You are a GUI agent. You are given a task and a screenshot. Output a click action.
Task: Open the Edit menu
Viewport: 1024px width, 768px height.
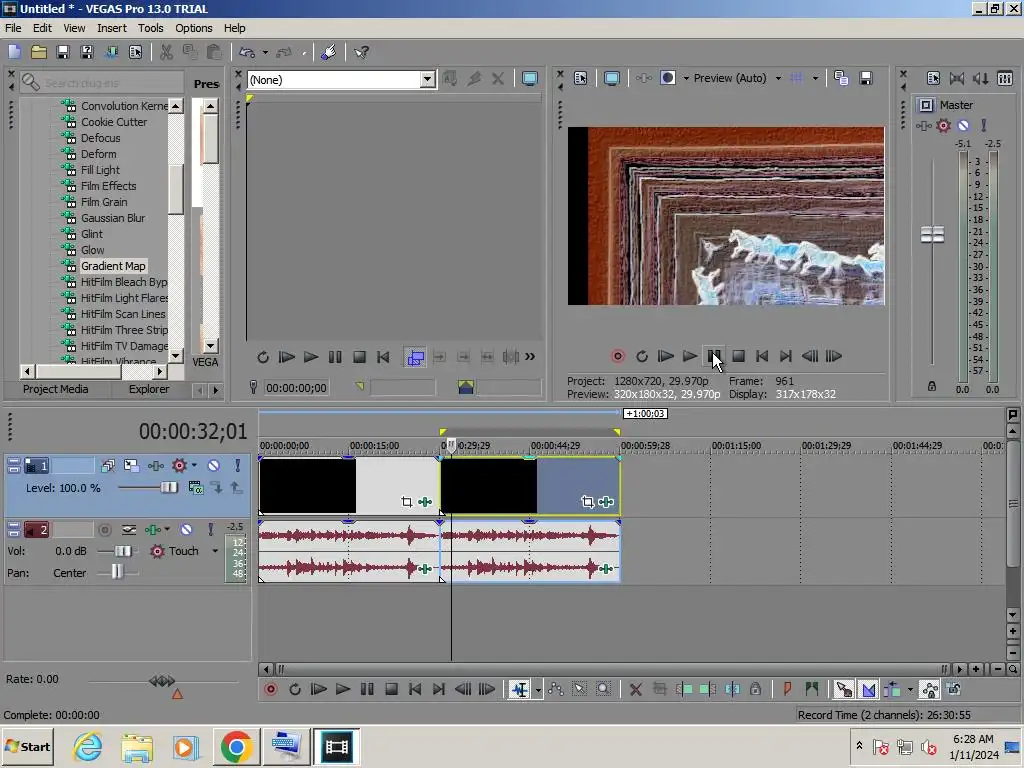click(42, 28)
